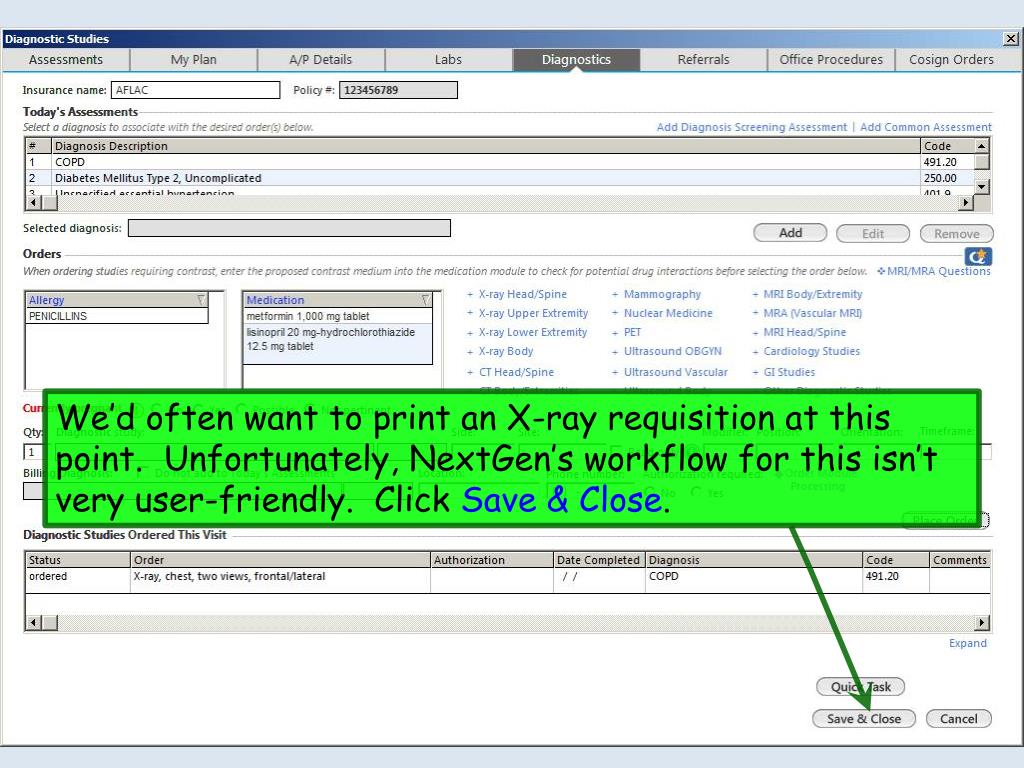Click ordered studies scroll left arrow

[x=33, y=623]
